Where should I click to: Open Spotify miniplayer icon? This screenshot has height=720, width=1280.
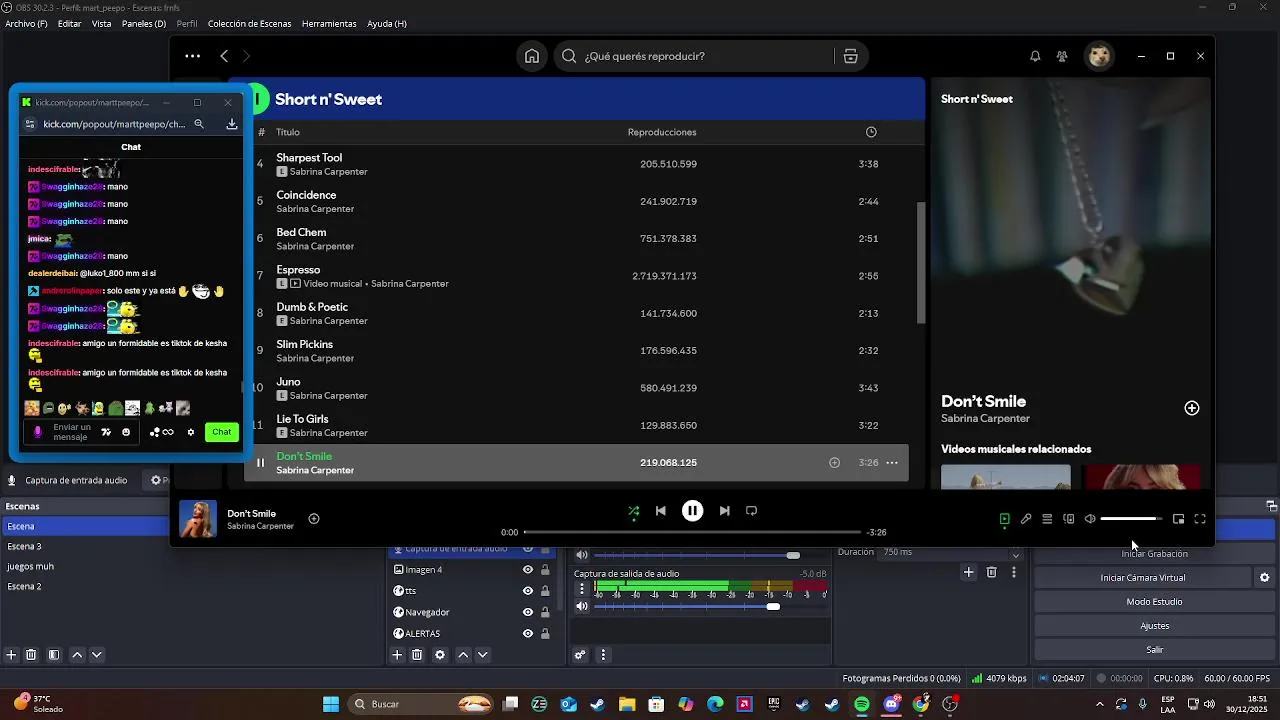point(1178,519)
